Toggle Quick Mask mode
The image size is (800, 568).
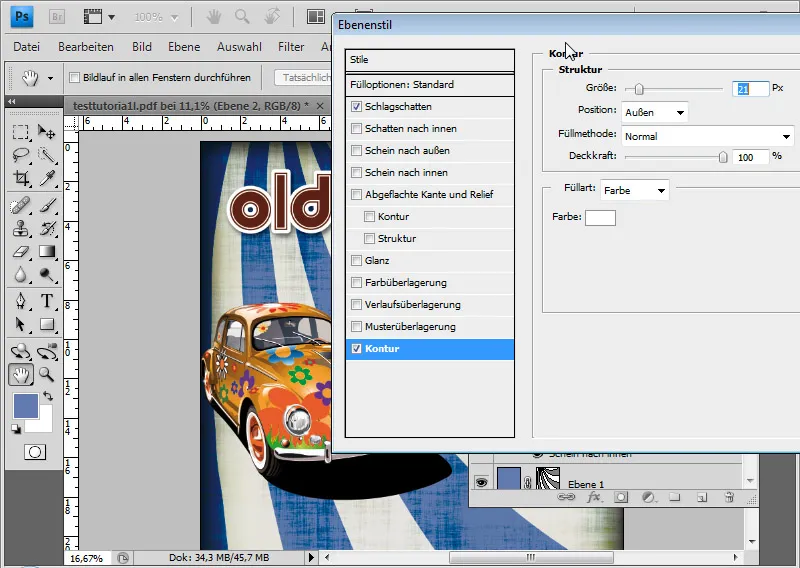point(35,452)
